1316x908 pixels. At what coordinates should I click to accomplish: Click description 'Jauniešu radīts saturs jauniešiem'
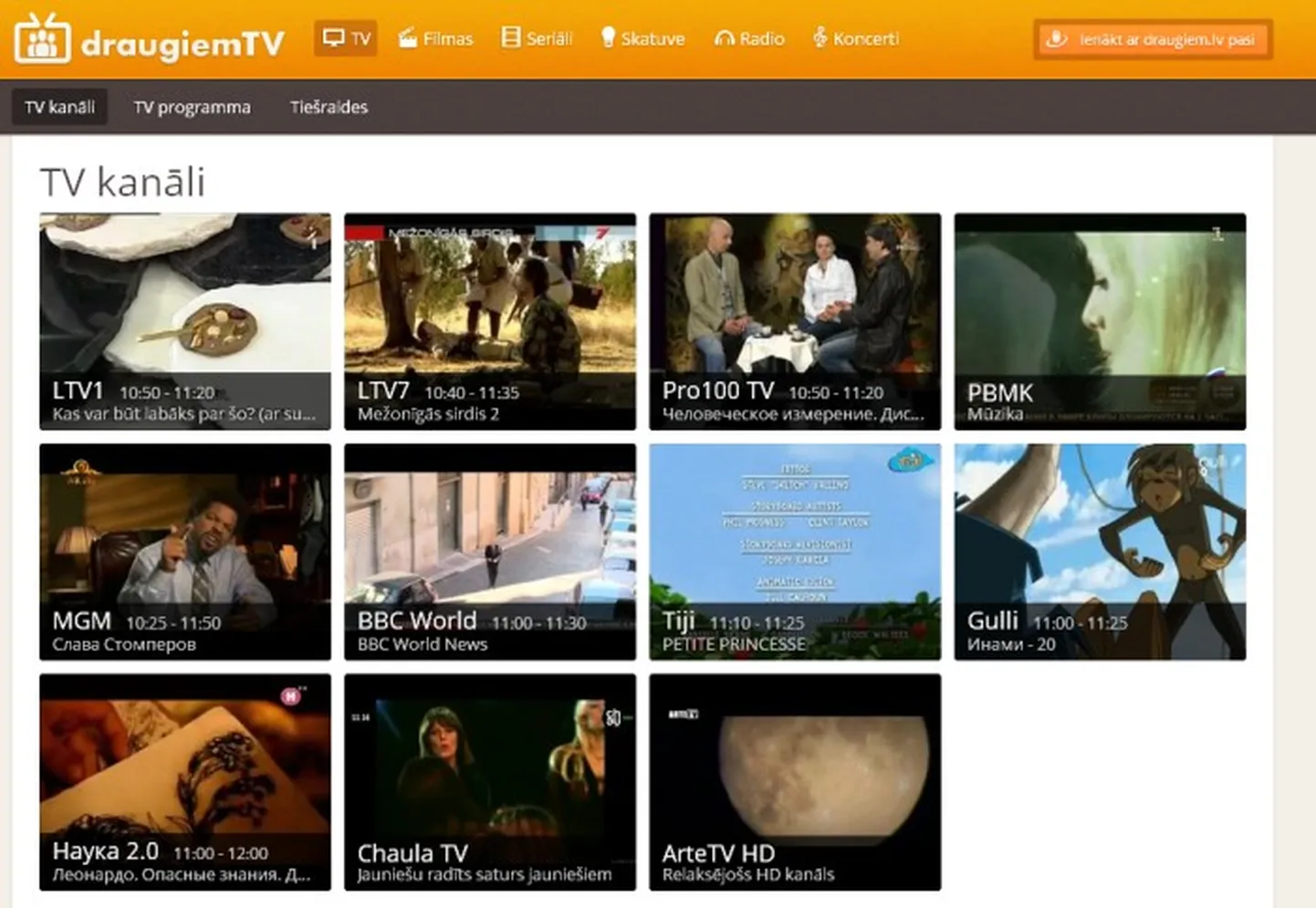pyautogui.click(x=485, y=874)
